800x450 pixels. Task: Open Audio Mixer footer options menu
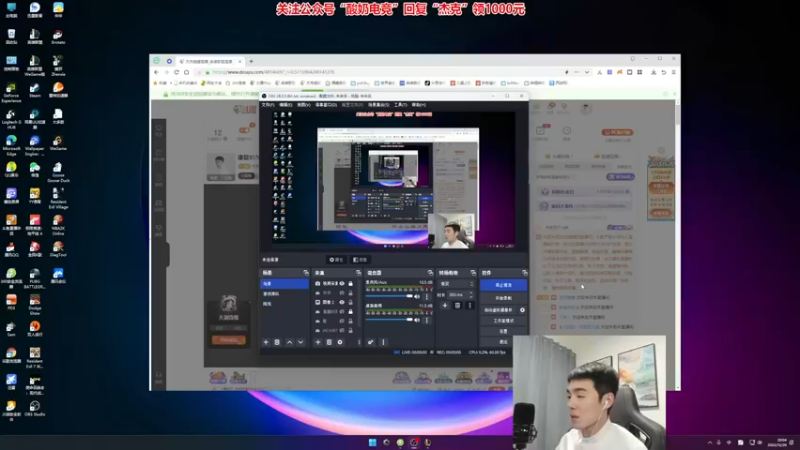click(x=383, y=342)
